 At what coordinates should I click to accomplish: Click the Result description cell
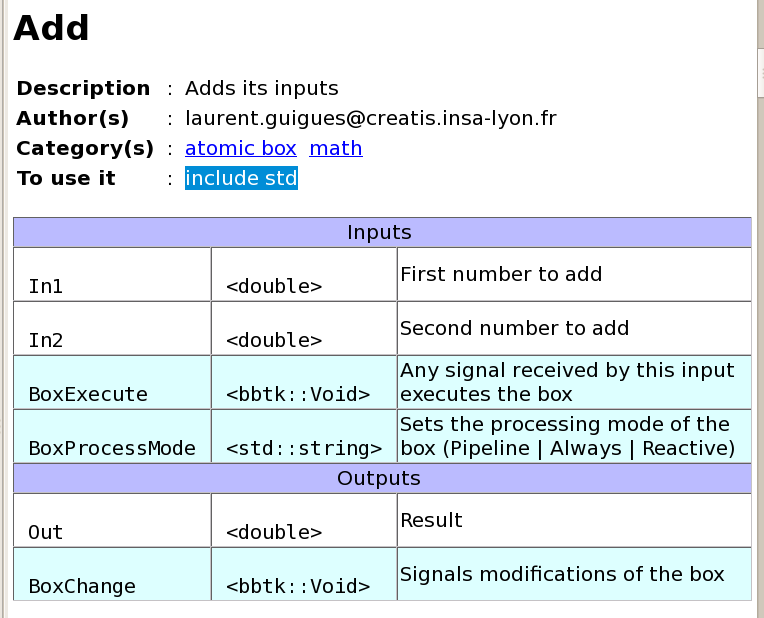[574, 521]
